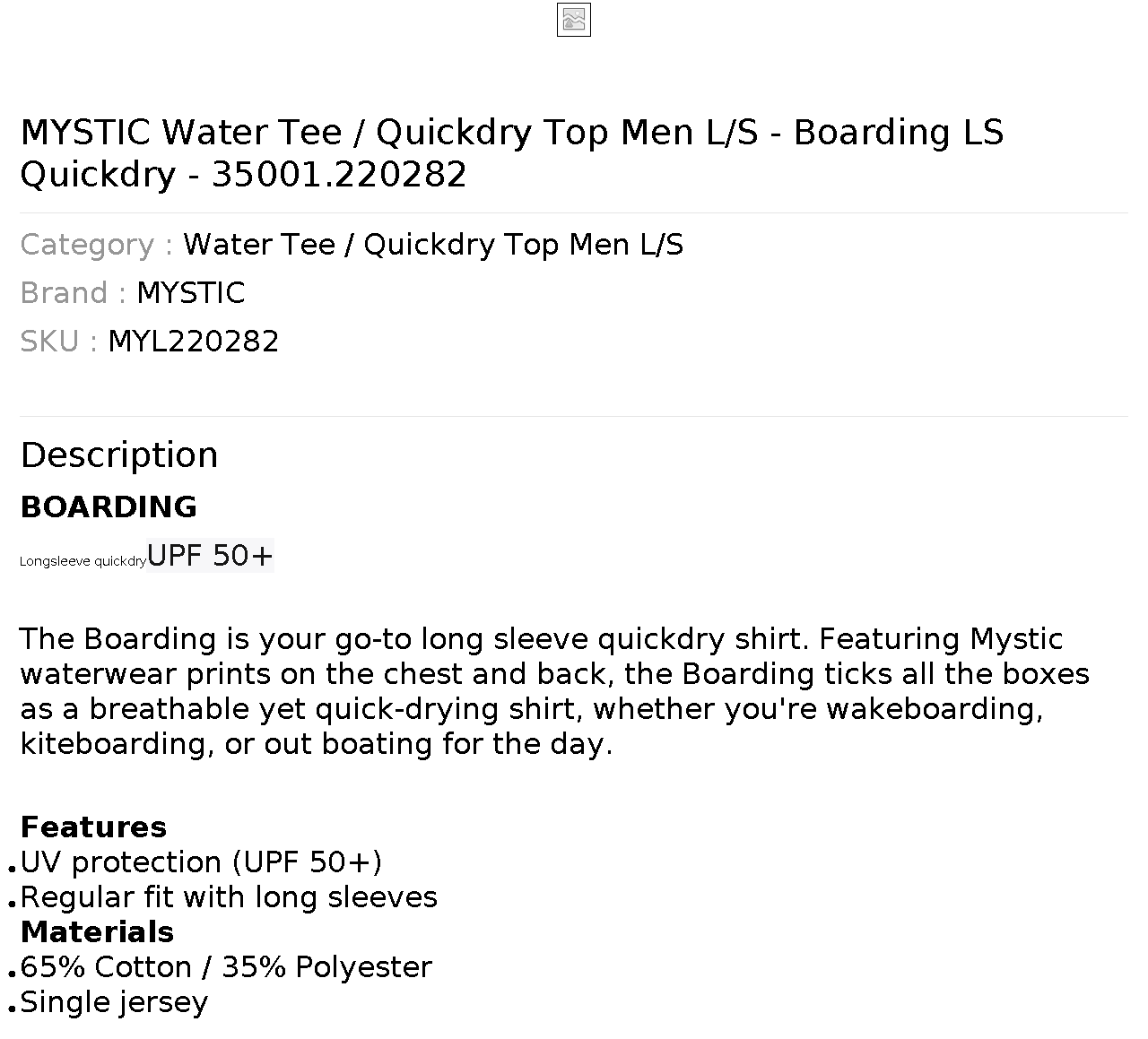
Task: Click the broken product image placeholder icon
Action: coord(574,20)
